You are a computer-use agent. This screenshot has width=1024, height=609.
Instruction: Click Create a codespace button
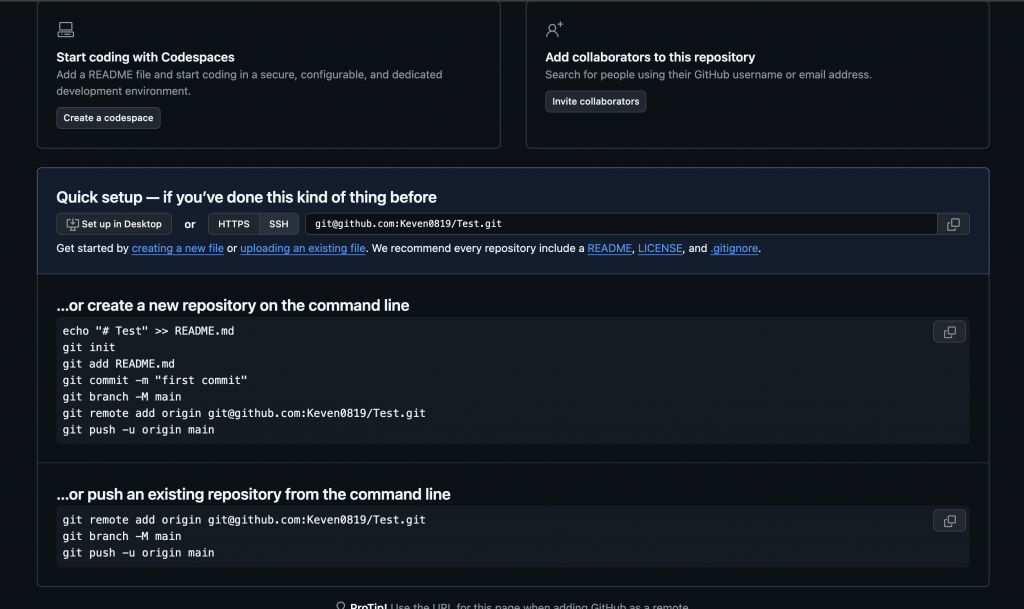pyautogui.click(x=108, y=118)
